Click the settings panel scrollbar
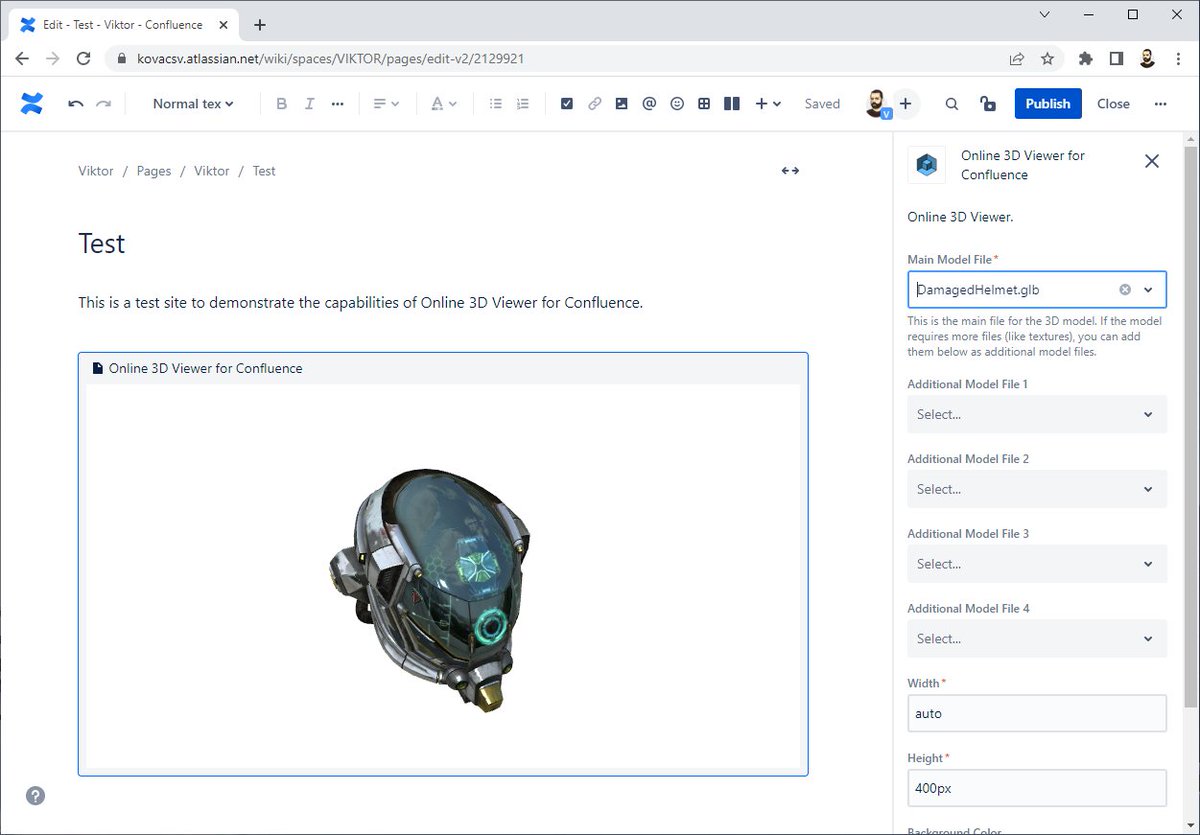 (1190, 425)
